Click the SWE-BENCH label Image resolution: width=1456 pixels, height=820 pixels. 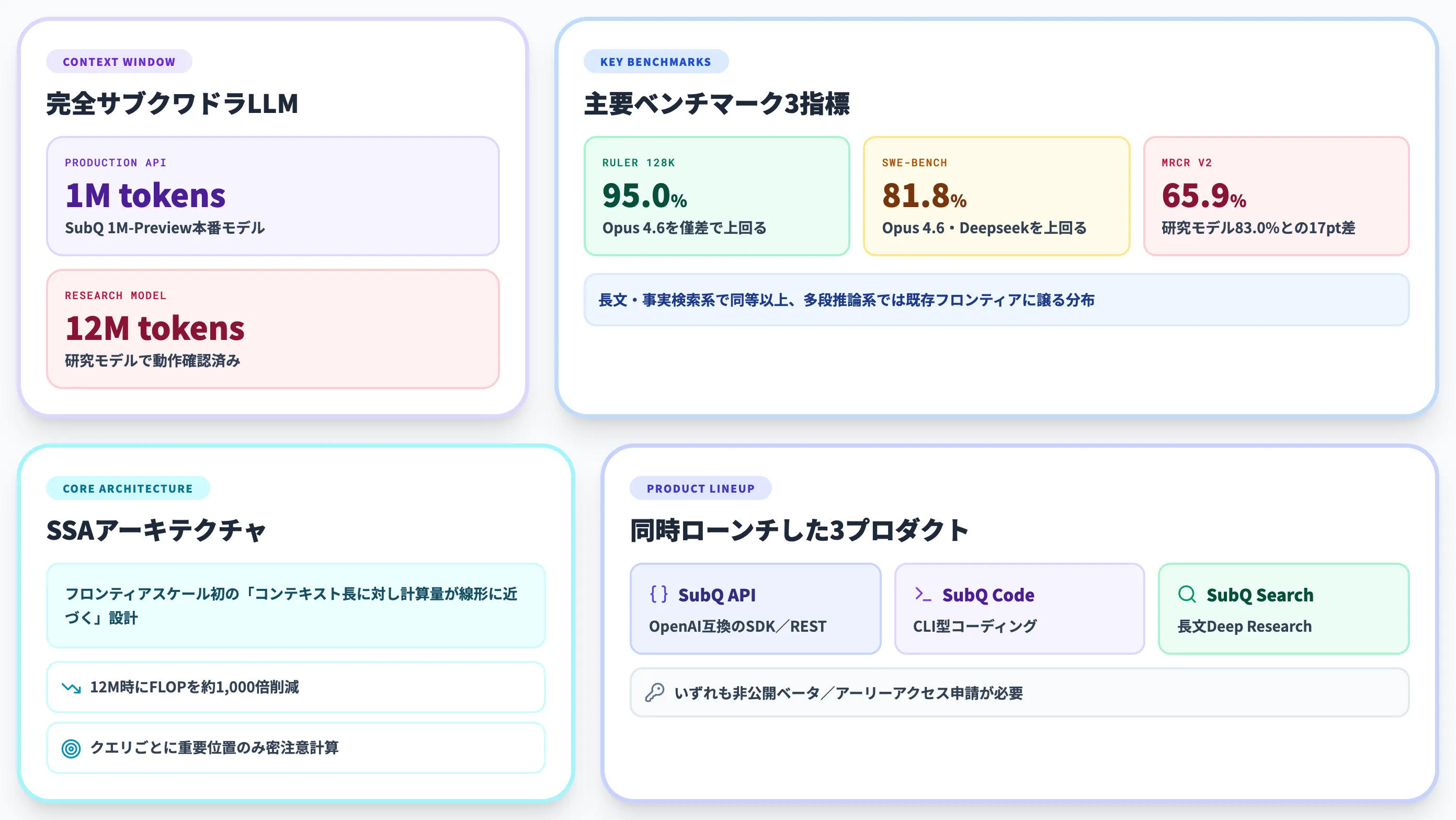tap(915, 163)
